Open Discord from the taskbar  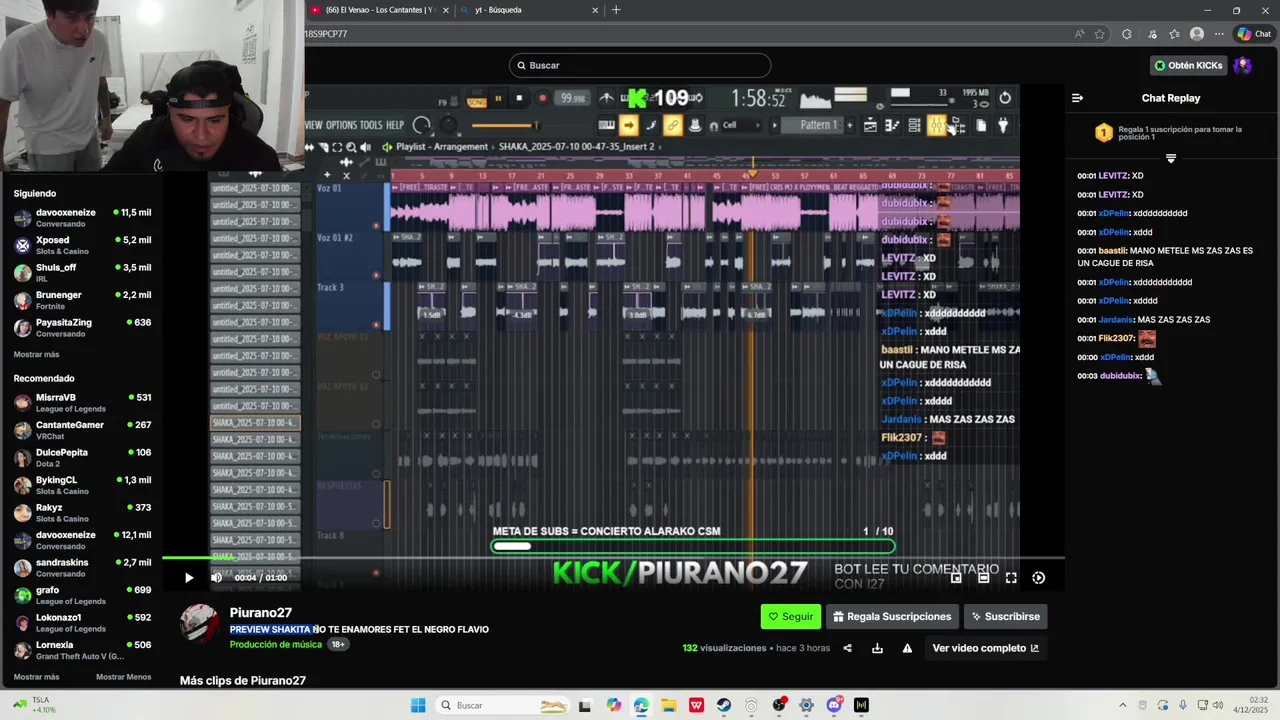pyautogui.click(x=834, y=705)
